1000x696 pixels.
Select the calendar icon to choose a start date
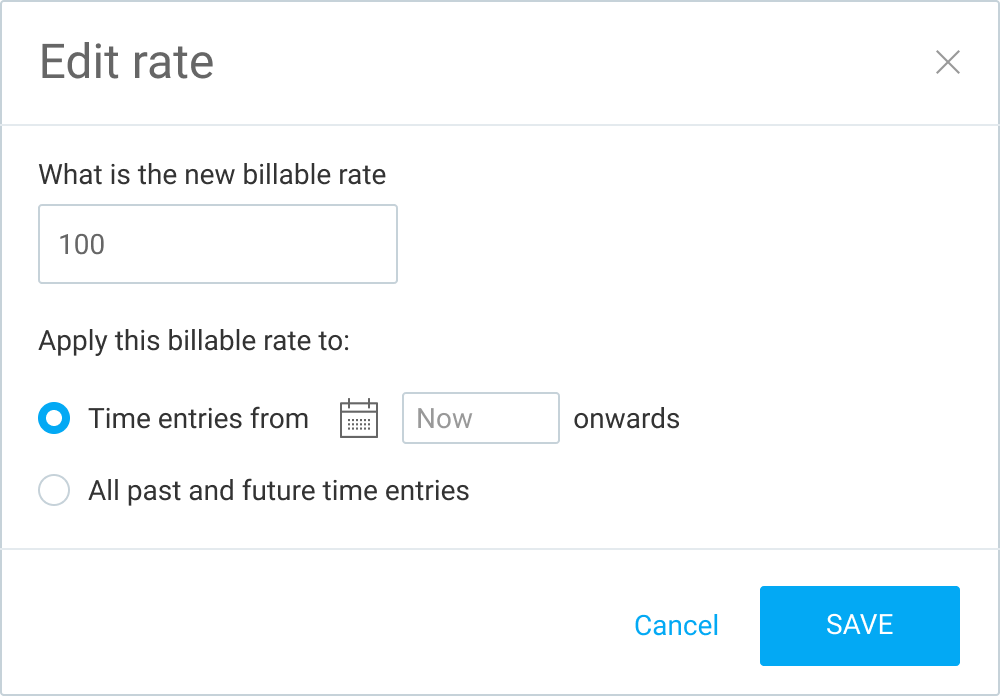coord(358,418)
